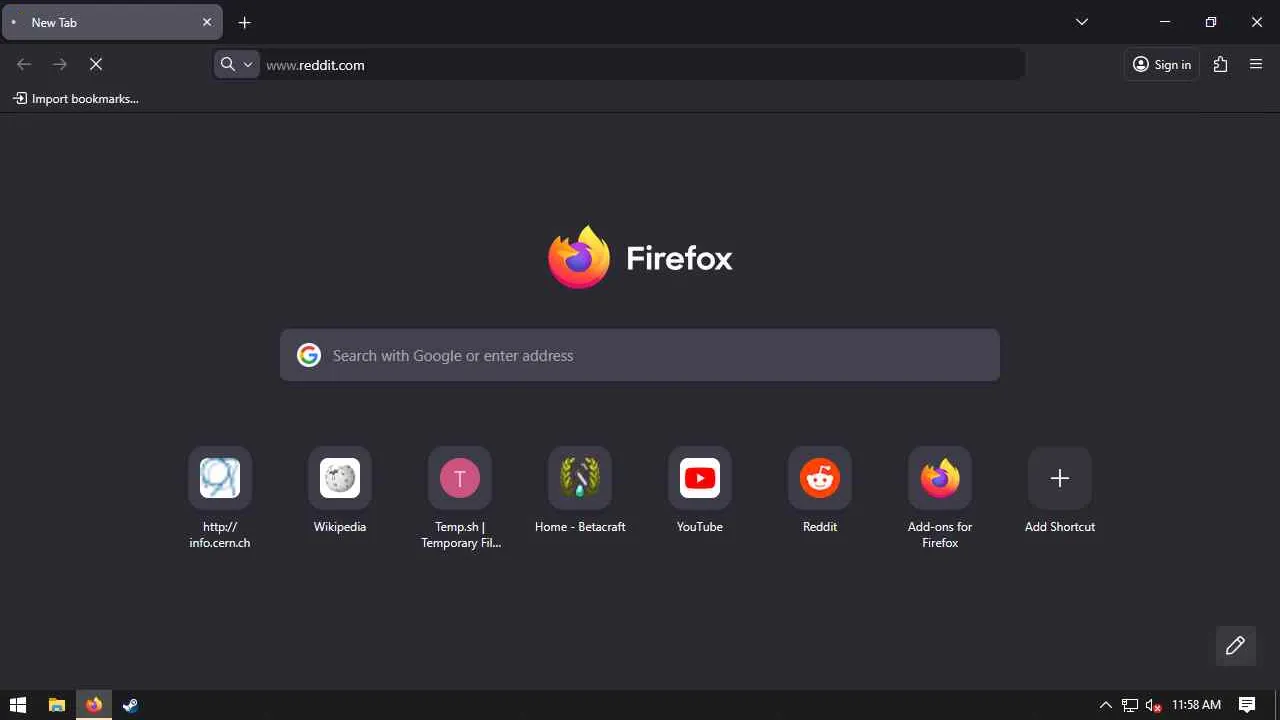Screen dimensions: 1280x720
Task: Close the New Tab tab
Action: (x=207, y=22)
